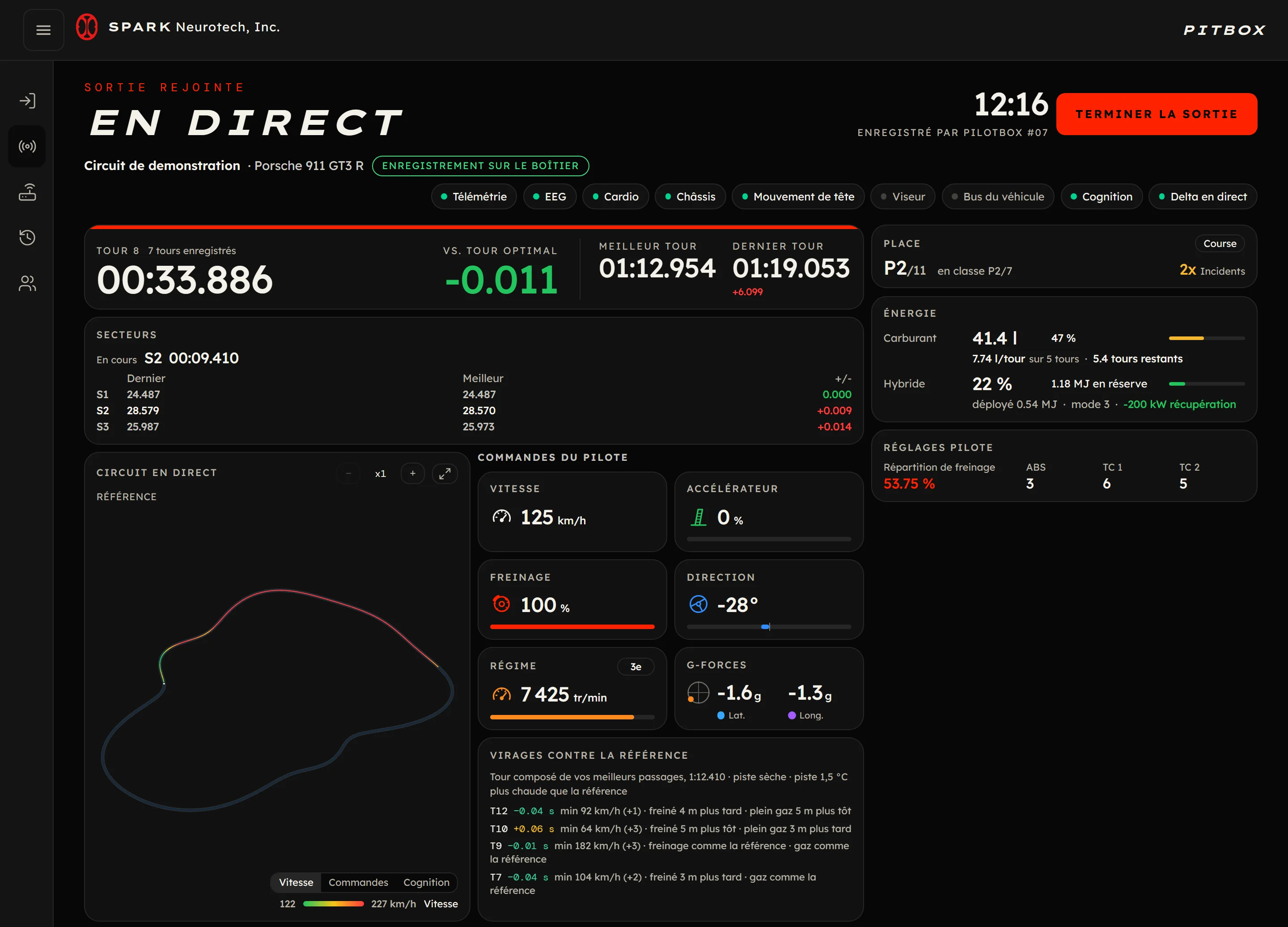Viewport: 1288px width, 927px height.
Task: Click Terminer la sortie button
Action: coord(1157,114)
